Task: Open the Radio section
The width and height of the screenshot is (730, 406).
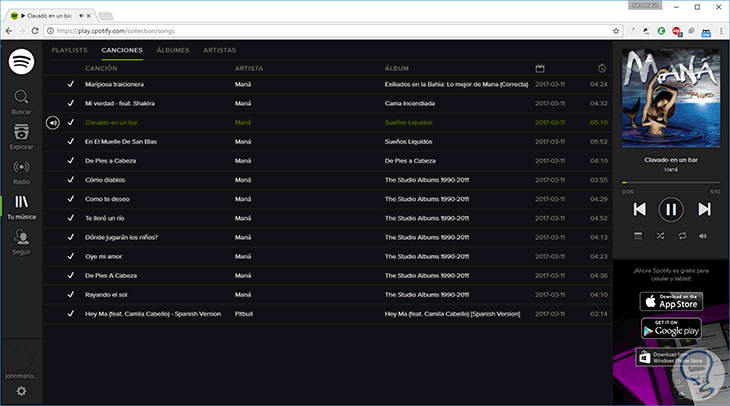Action: click(x=21, y=172)
